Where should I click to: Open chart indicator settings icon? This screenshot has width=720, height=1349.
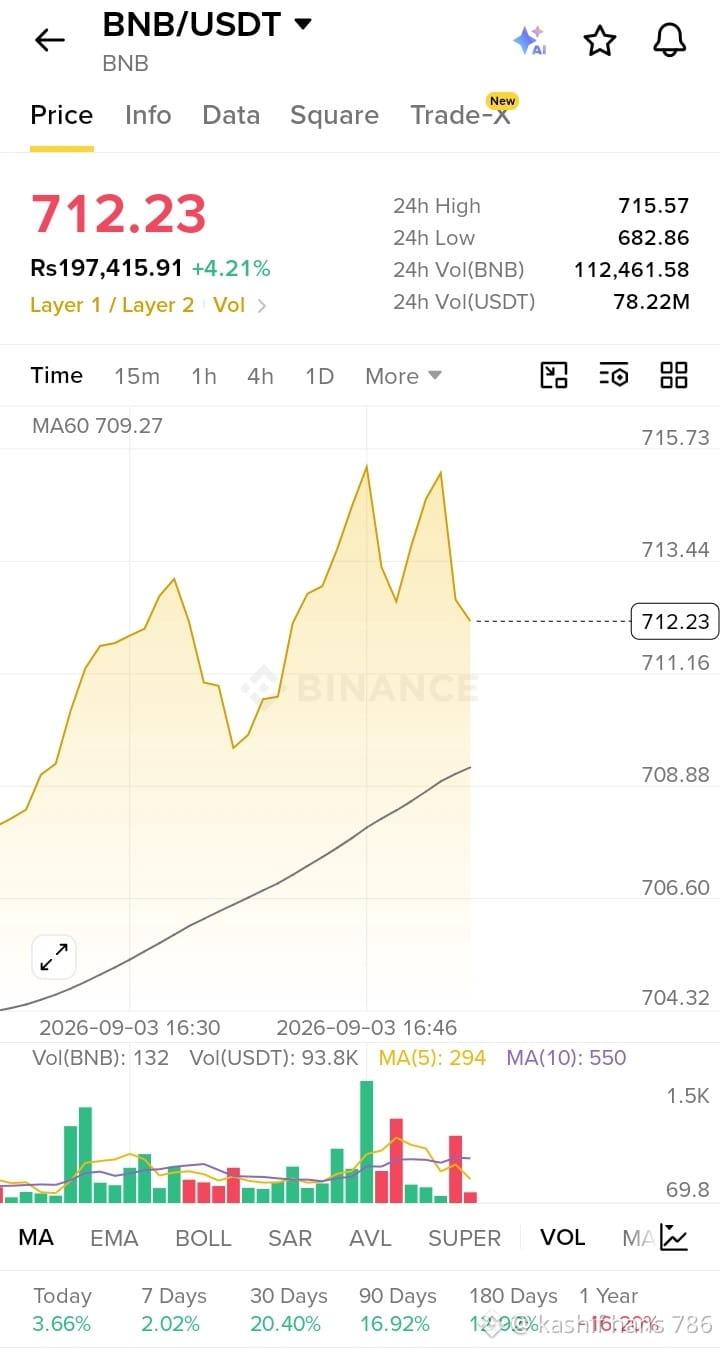[x=613, y=375]
